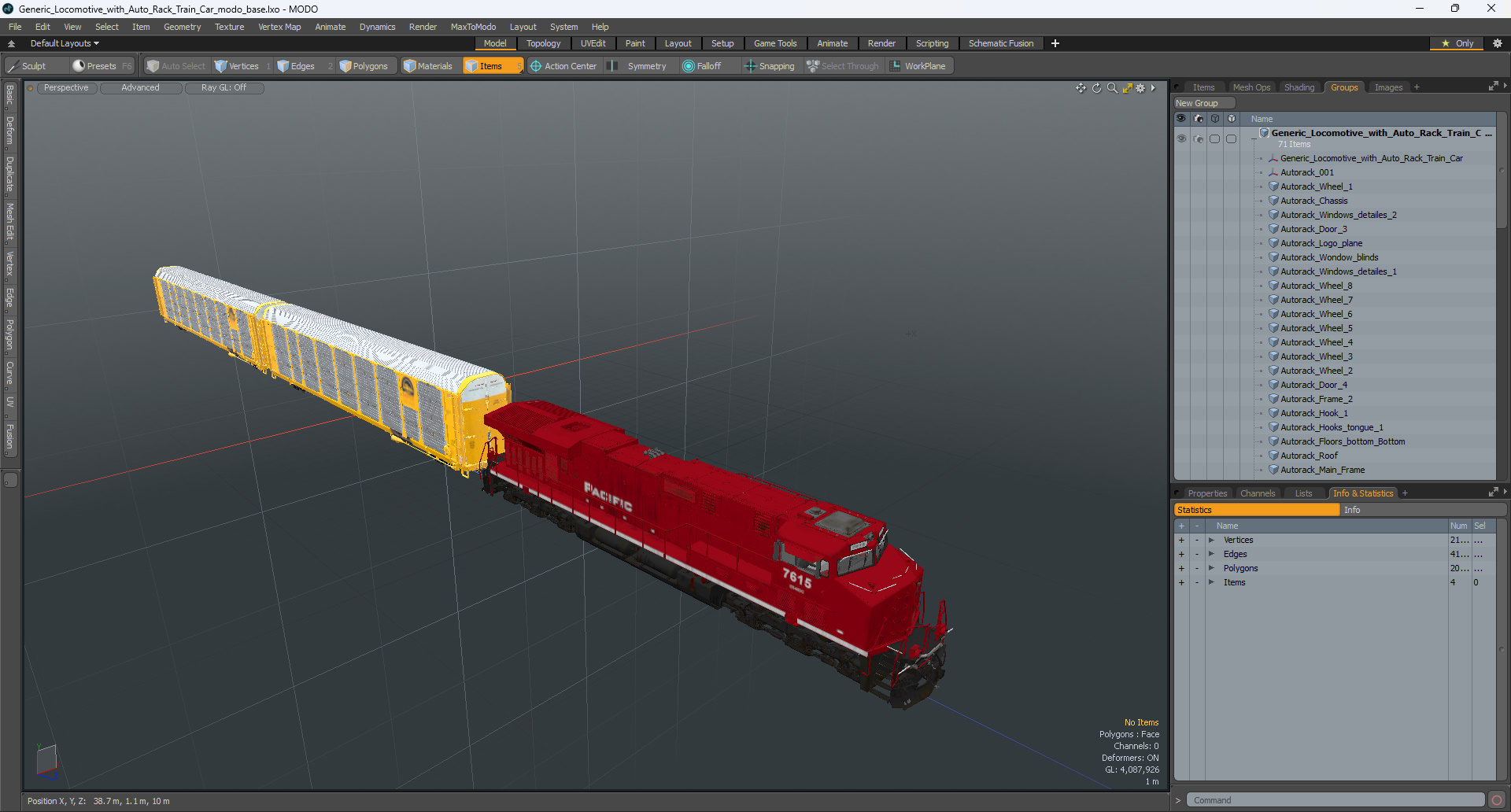Click the WorkPlane button
The height and width of the screenshot is (812, 1511).
(918, 66)
